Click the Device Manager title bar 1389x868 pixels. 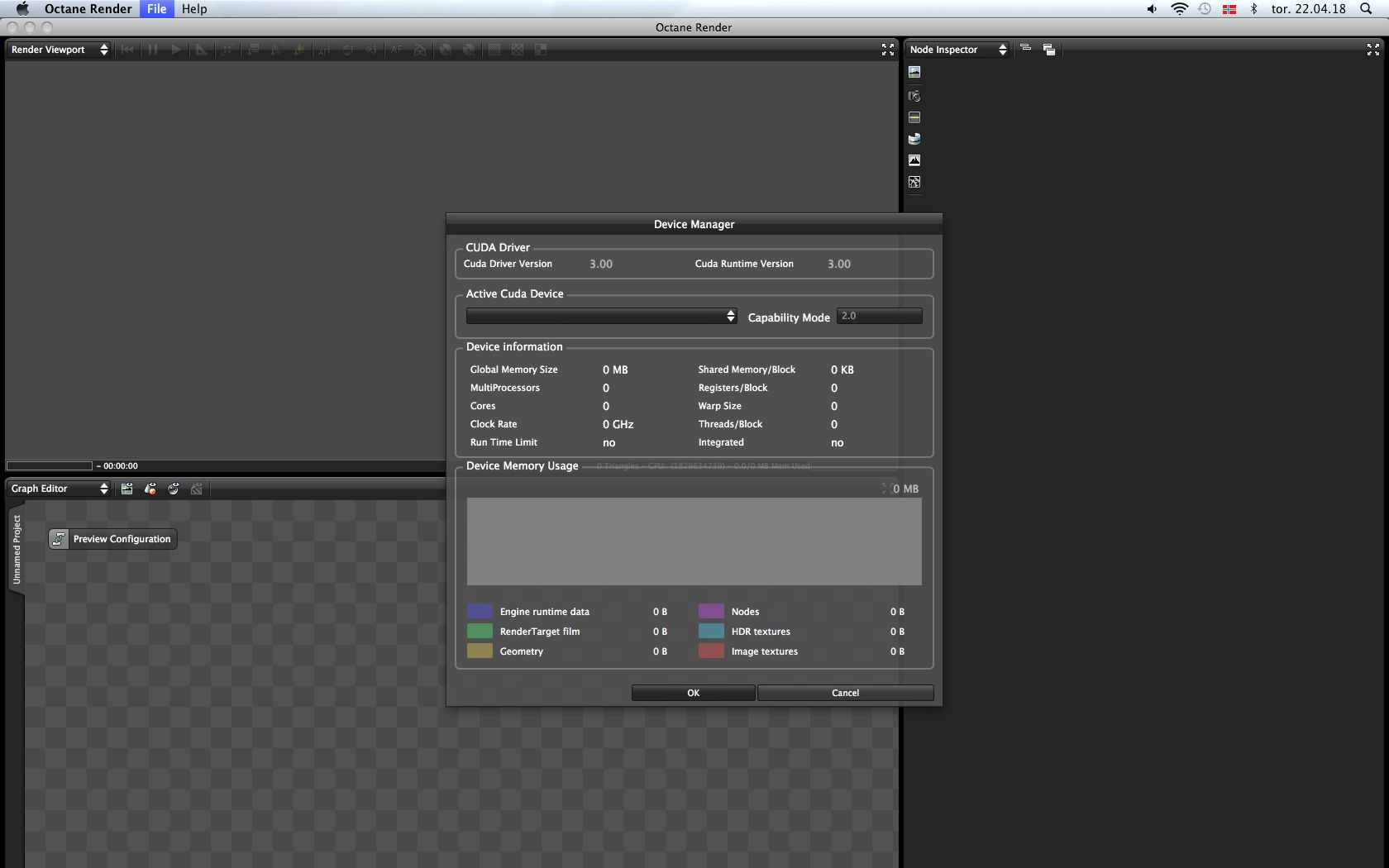click(x=694, y=224)
